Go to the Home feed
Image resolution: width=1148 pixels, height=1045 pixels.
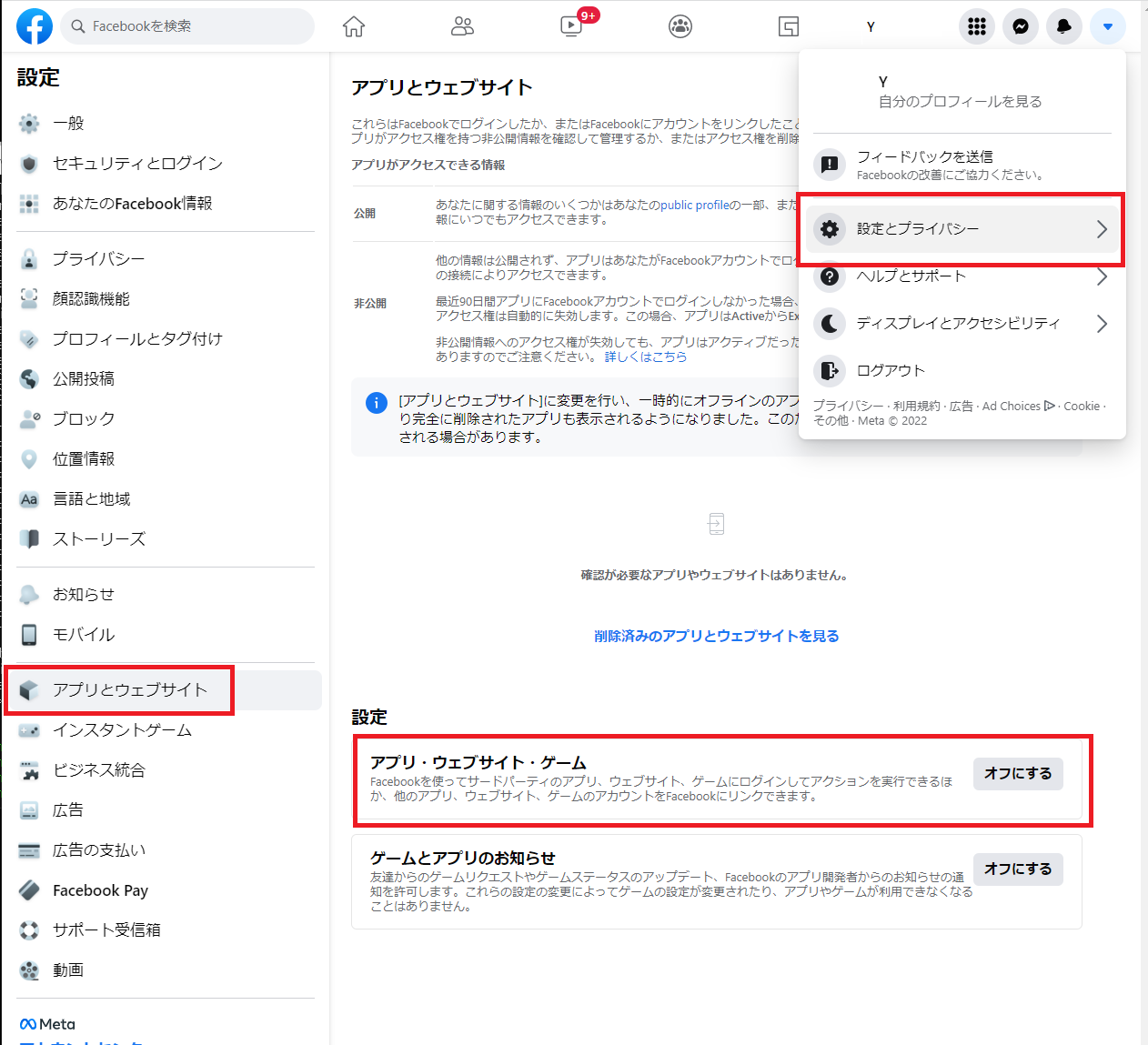[353, 26]
